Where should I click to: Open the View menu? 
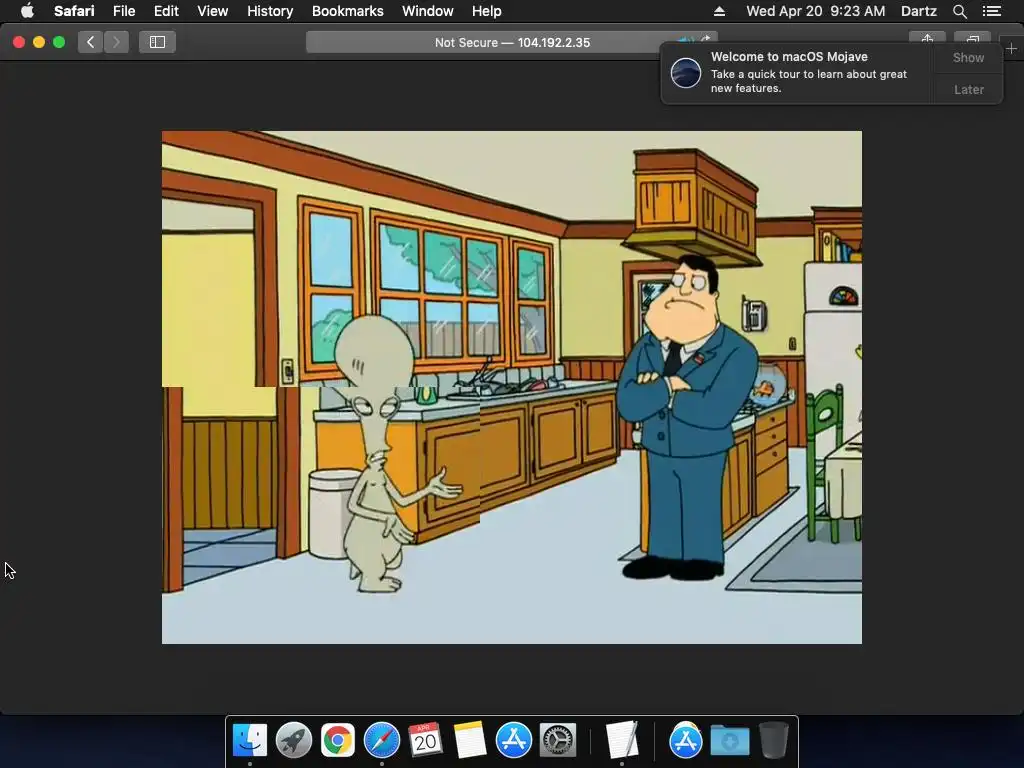(213, 11)
